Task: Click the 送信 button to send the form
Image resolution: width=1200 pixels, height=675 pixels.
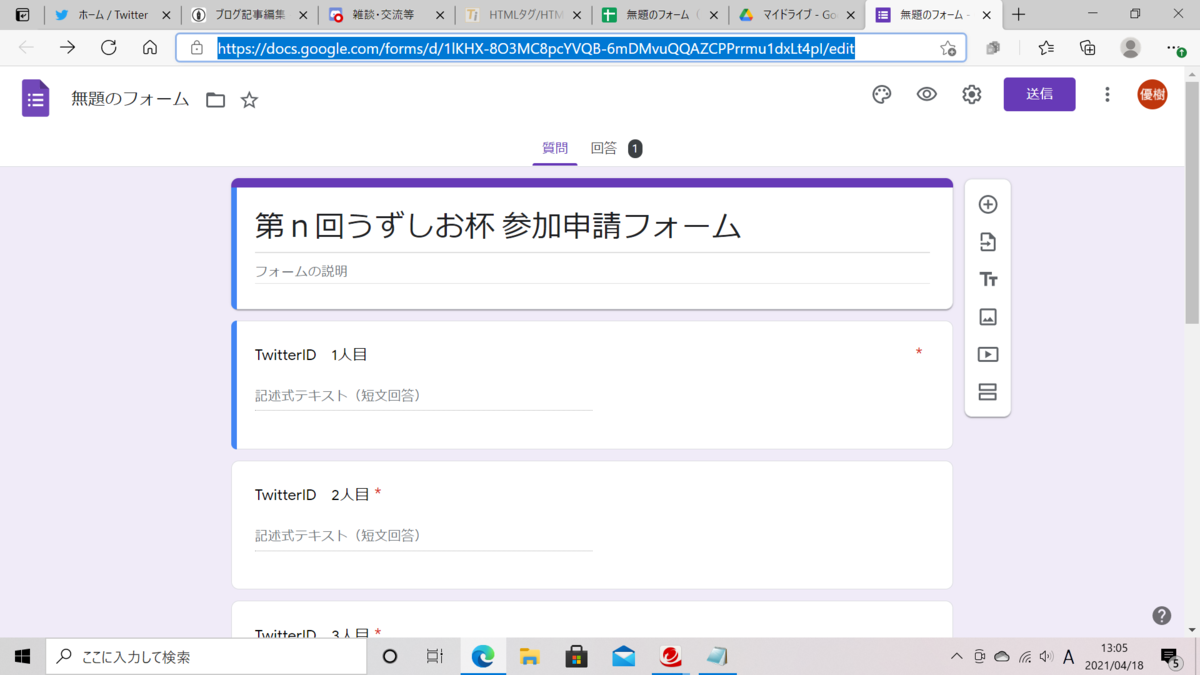Action: [x=1039, y=94]
